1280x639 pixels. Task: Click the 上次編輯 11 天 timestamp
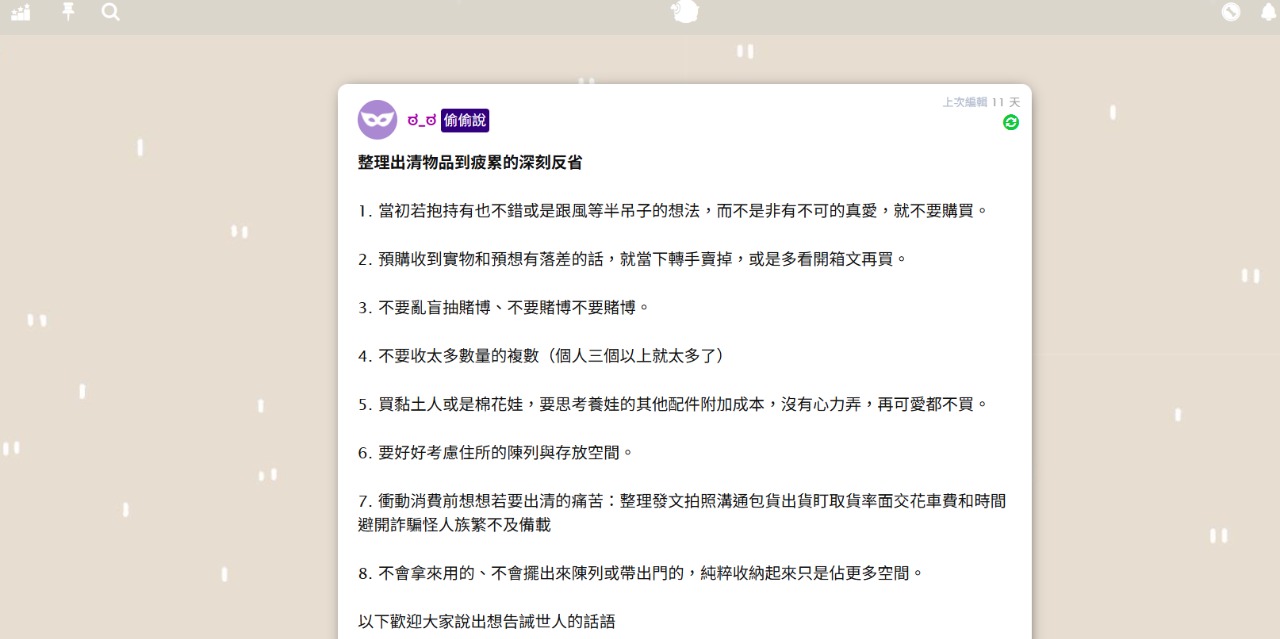click(980, 102)
